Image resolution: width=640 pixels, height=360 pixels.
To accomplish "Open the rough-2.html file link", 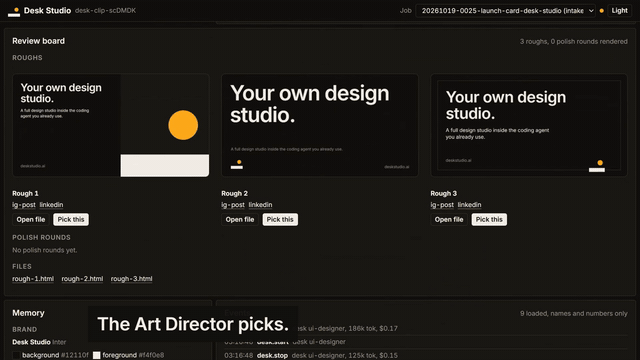I will click(82, 279).
